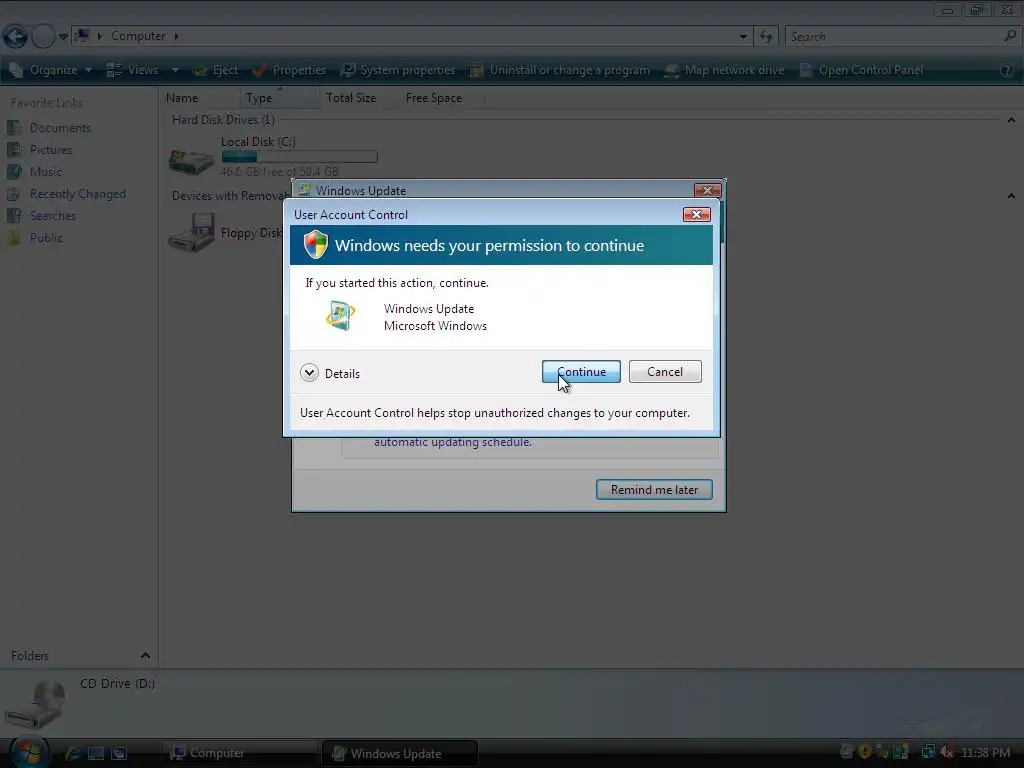Open the address bar history dropdown
Screen dimensions: 1024x768
pyautogui.click(x=743, y=37)
